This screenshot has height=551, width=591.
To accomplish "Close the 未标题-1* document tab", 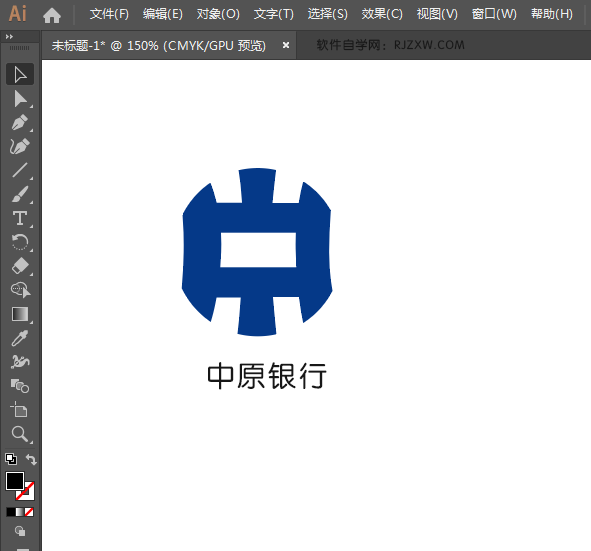I will pos(286,45).
